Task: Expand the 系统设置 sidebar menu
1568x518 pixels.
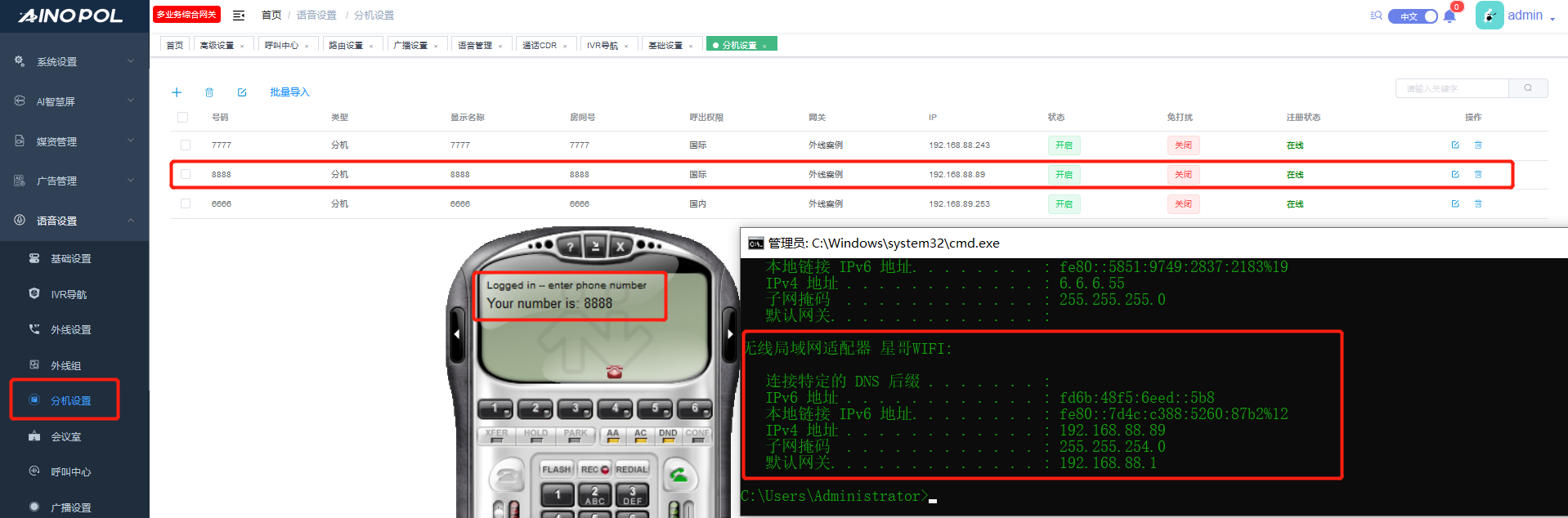Action: 74,62
